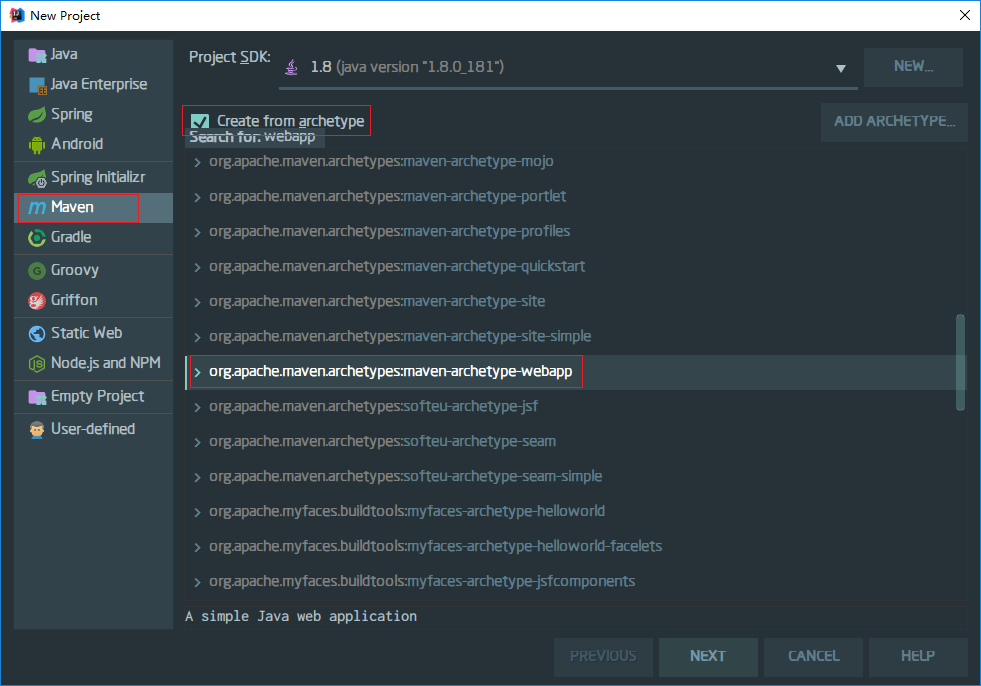This screenshot has height=686, width=981.
Task: Select the maven-archetype-site archetype row
Action: pyautogui.click(x=576, y=302)
